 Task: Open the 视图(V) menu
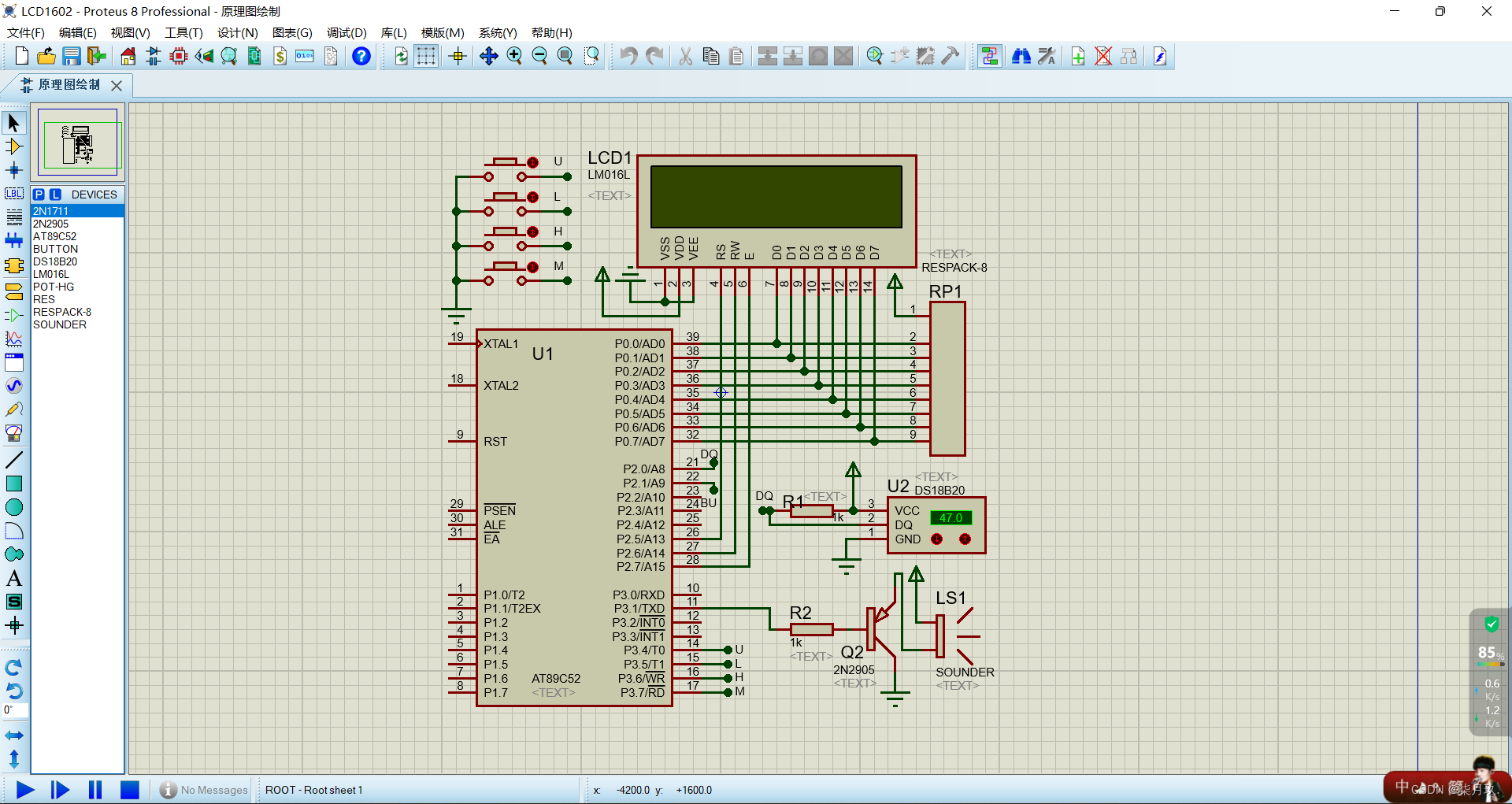click(130, 32)
